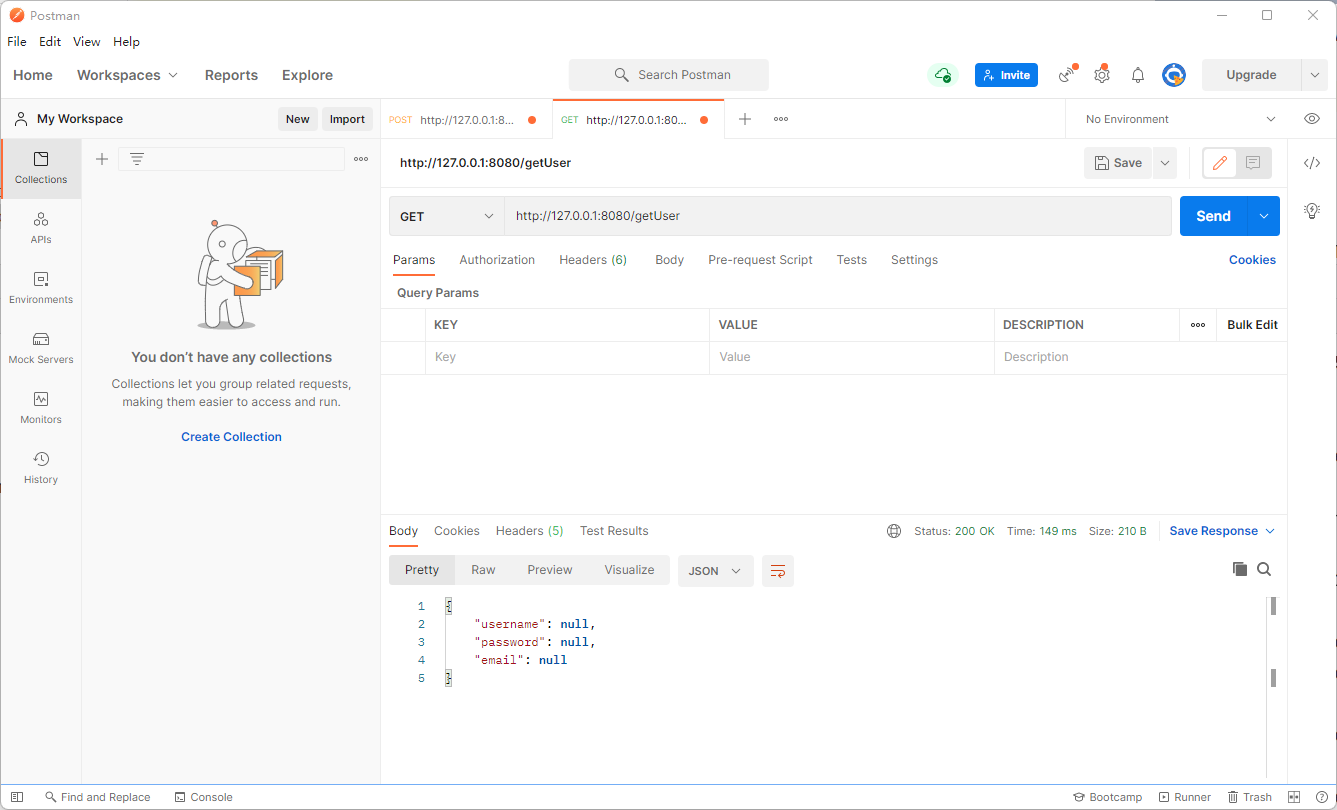Switch to the request Body tab
Screen dimensions: 1337x810
point(669,260)
